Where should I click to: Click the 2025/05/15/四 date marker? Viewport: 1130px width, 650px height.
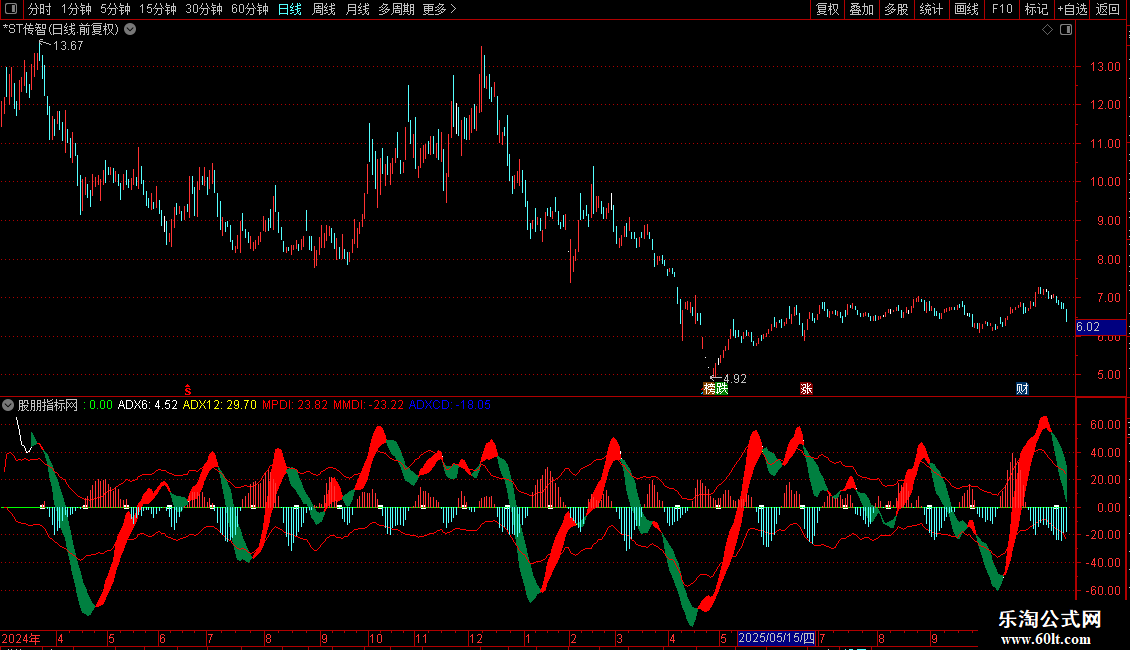(x=776, y=638)
